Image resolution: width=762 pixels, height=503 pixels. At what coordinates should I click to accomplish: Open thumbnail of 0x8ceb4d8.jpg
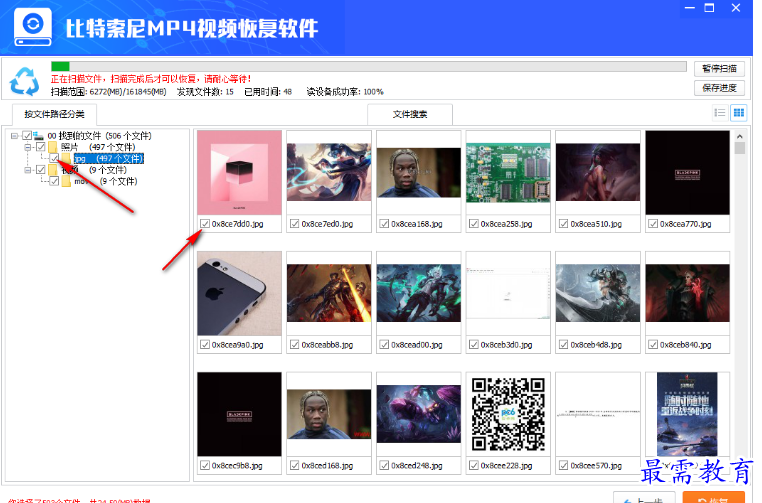tap(598, 294)
